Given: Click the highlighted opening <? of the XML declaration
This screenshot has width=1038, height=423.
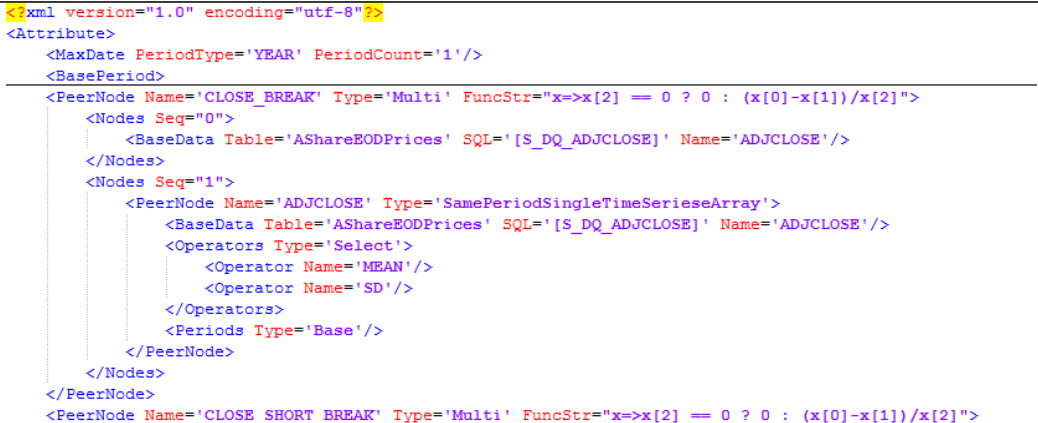Looking at the screenshot, I should [x=15, y=13].
